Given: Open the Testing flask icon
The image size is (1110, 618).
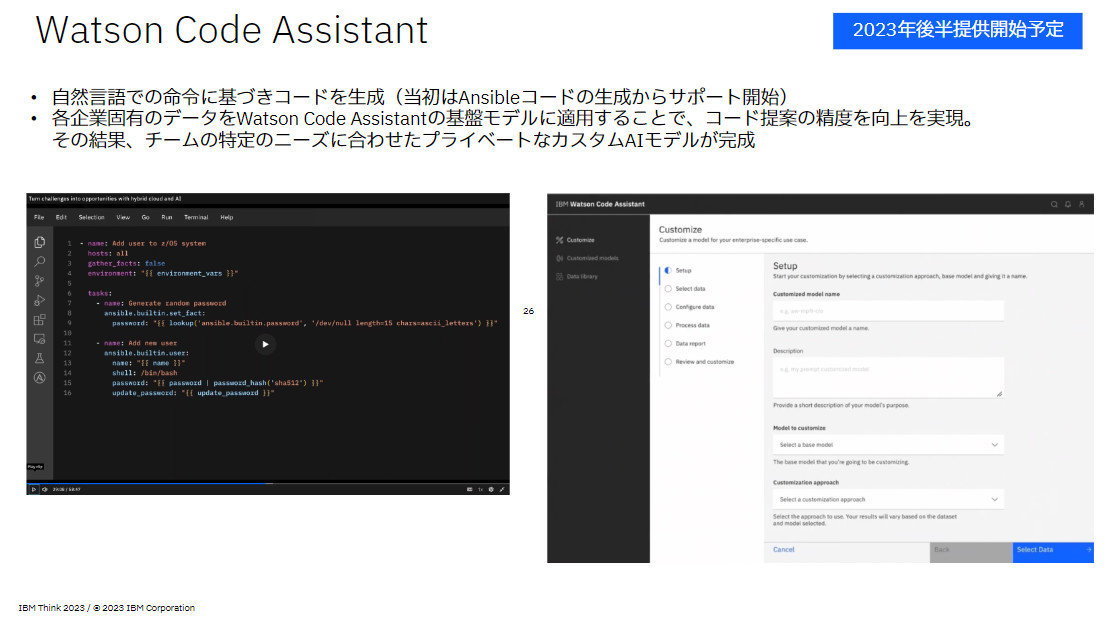Looking at the screenshot, I should [x=39, y=358].
